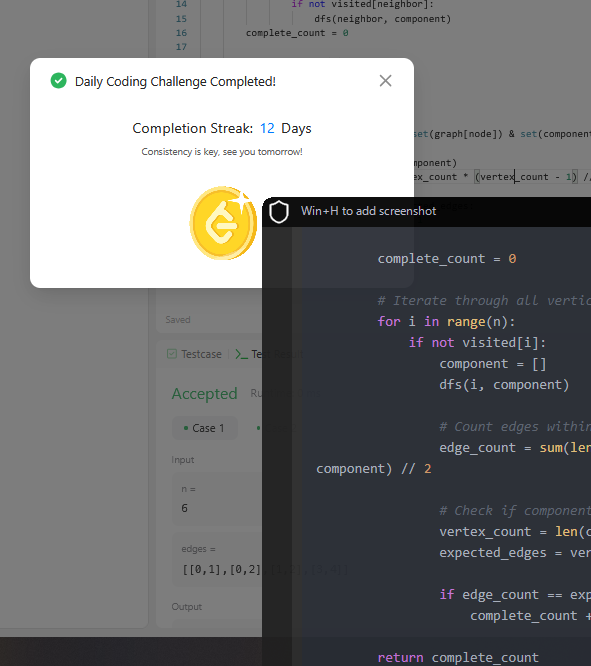This screenshot has height=666, width=591.
Task: Click 'Consistency is key, see you tomorrow!' text
Action: pos(222,152)
